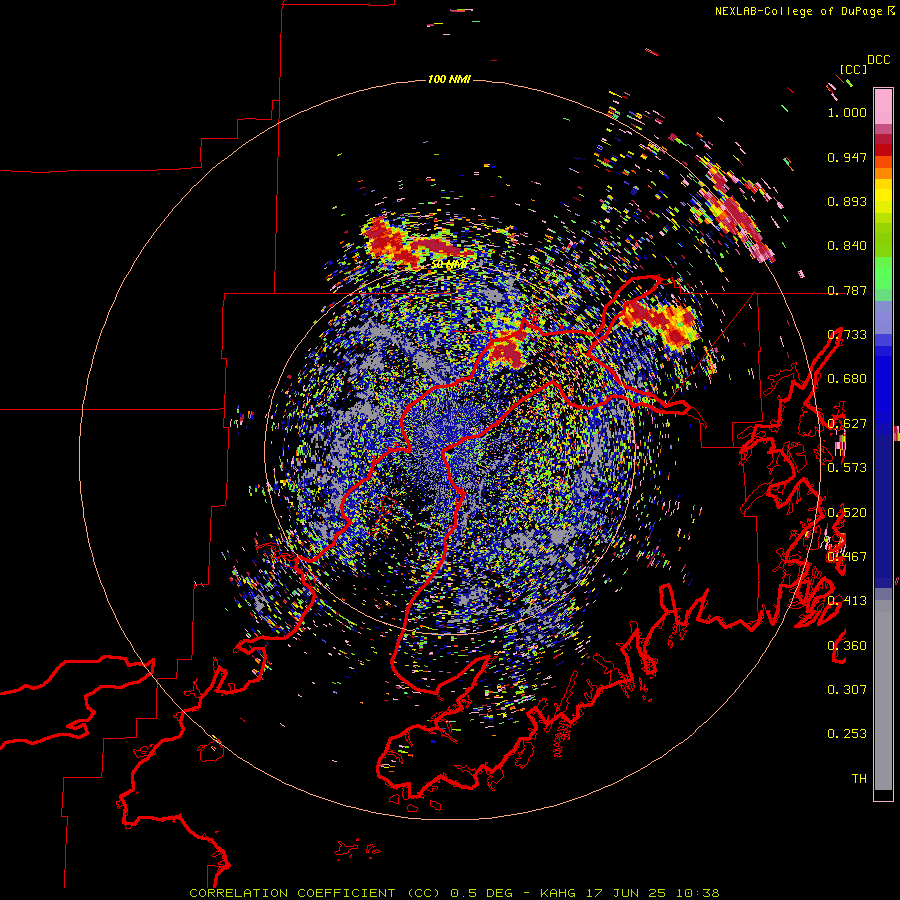Click the 0.520 legend value
This screenshot has height=900, width=900.
pos(847,512)
